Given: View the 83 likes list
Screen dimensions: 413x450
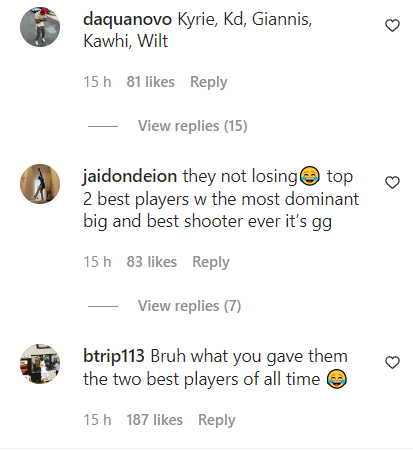Looking at the screenshot, I should tap(152, 262).
